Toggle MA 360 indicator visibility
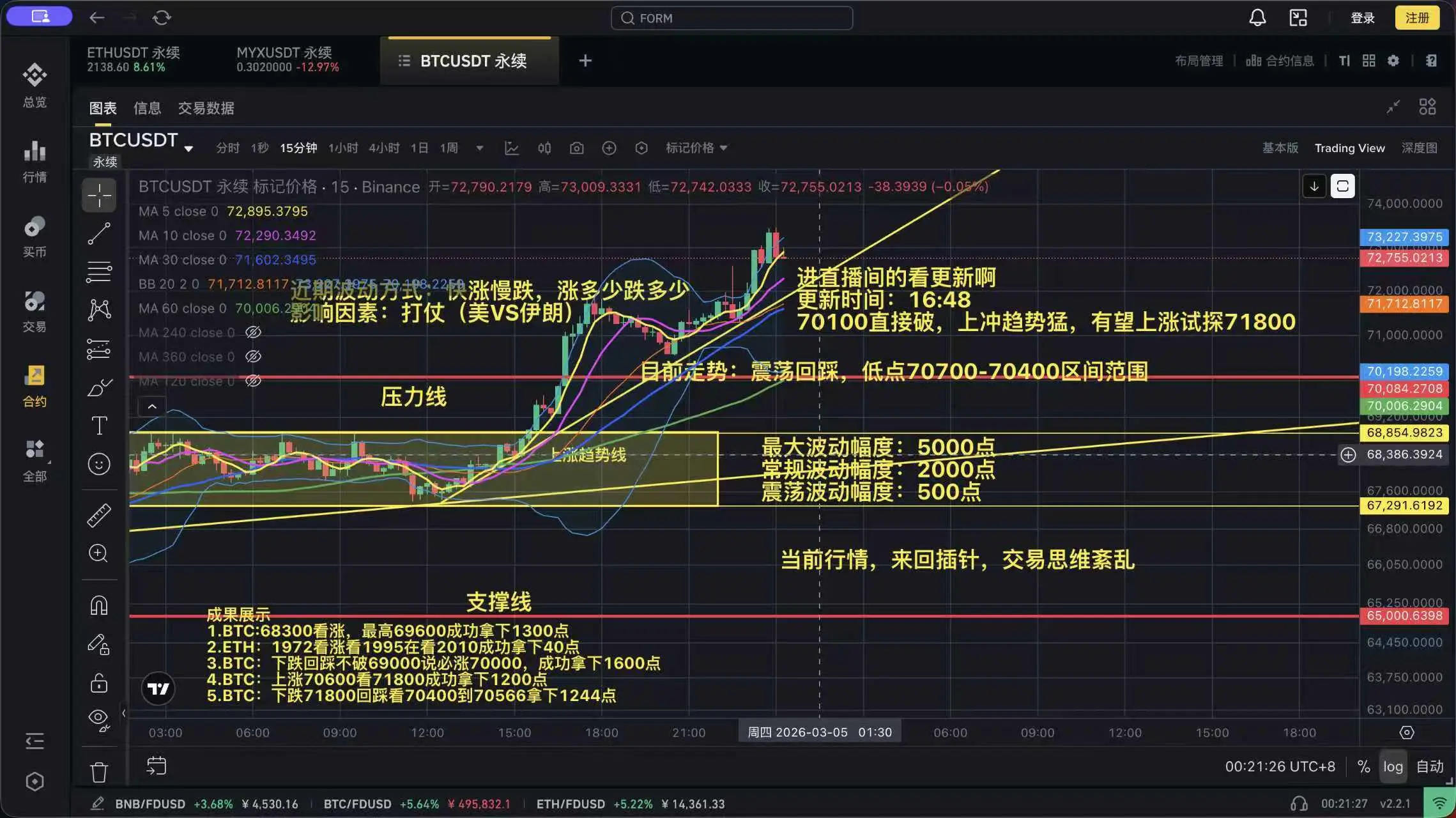 (254, 357)
